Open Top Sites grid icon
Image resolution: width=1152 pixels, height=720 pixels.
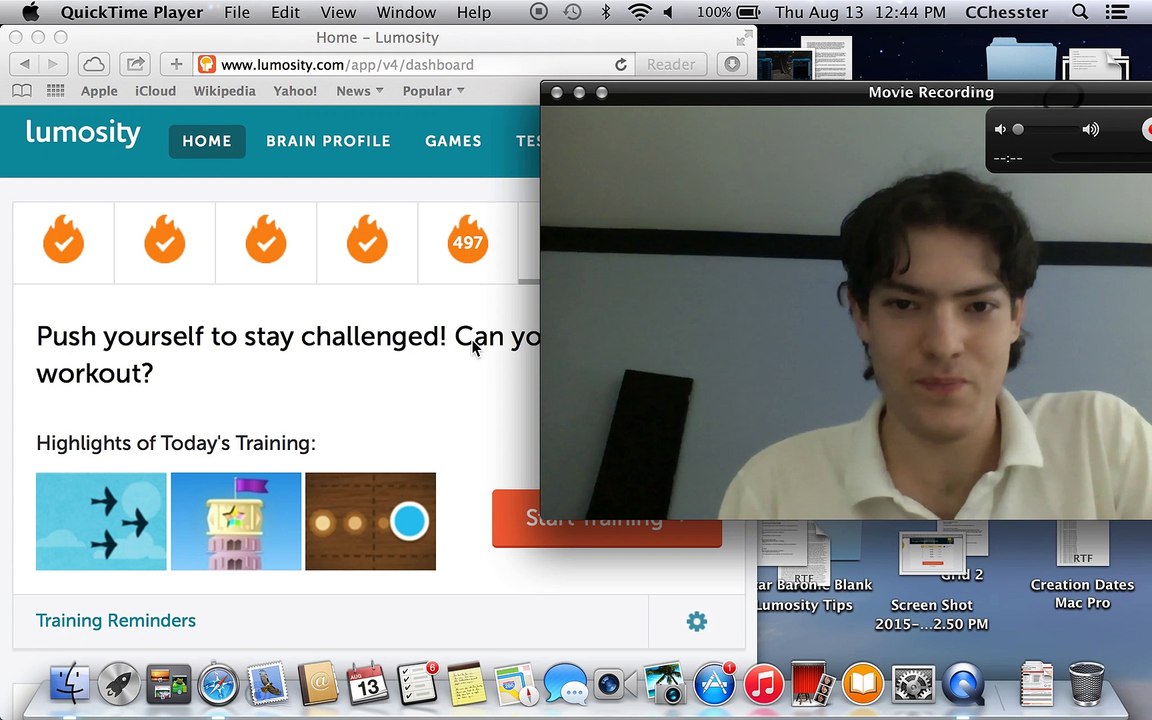(56, 90)
